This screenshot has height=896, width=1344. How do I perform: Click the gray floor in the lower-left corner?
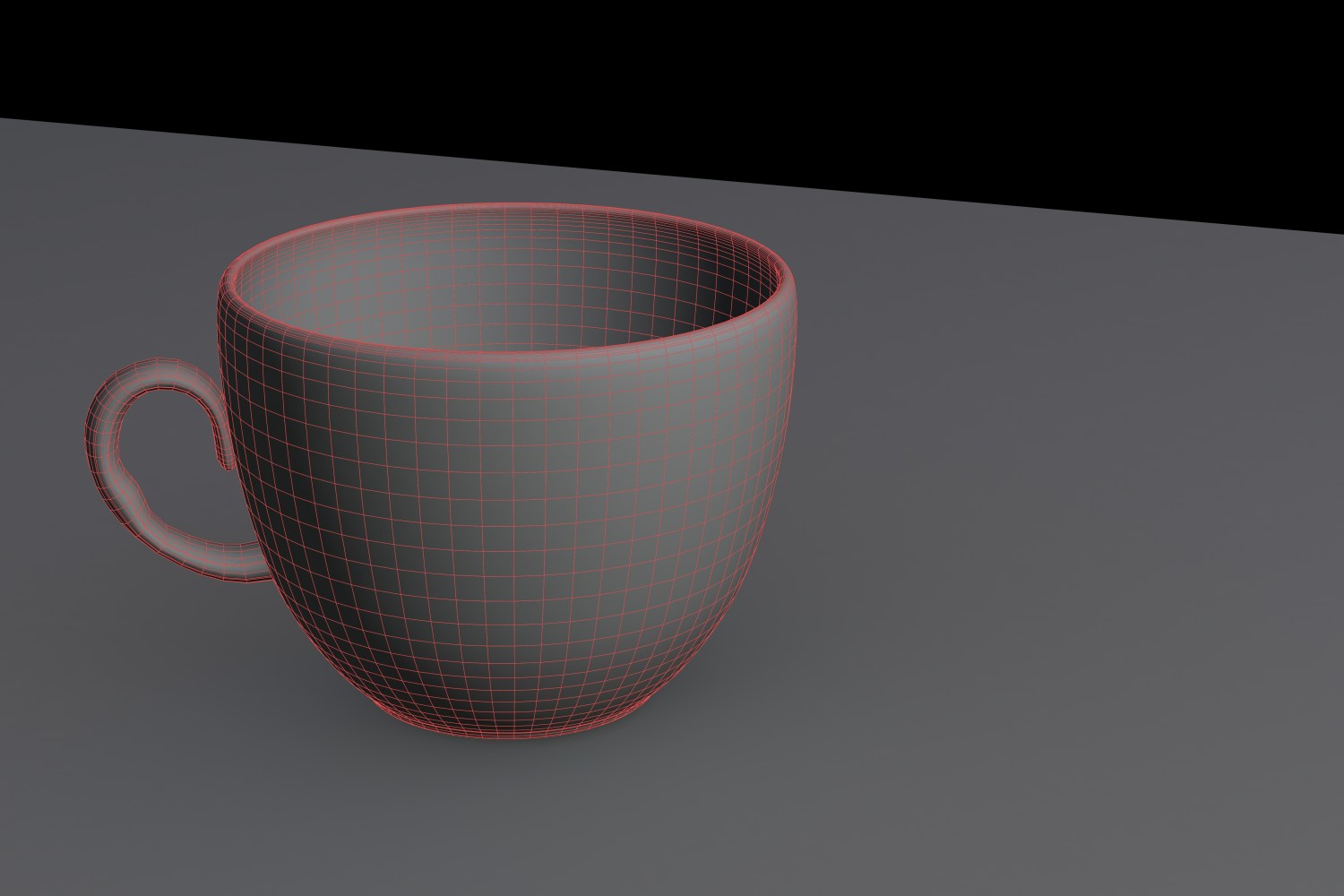(x=90, y=806)
